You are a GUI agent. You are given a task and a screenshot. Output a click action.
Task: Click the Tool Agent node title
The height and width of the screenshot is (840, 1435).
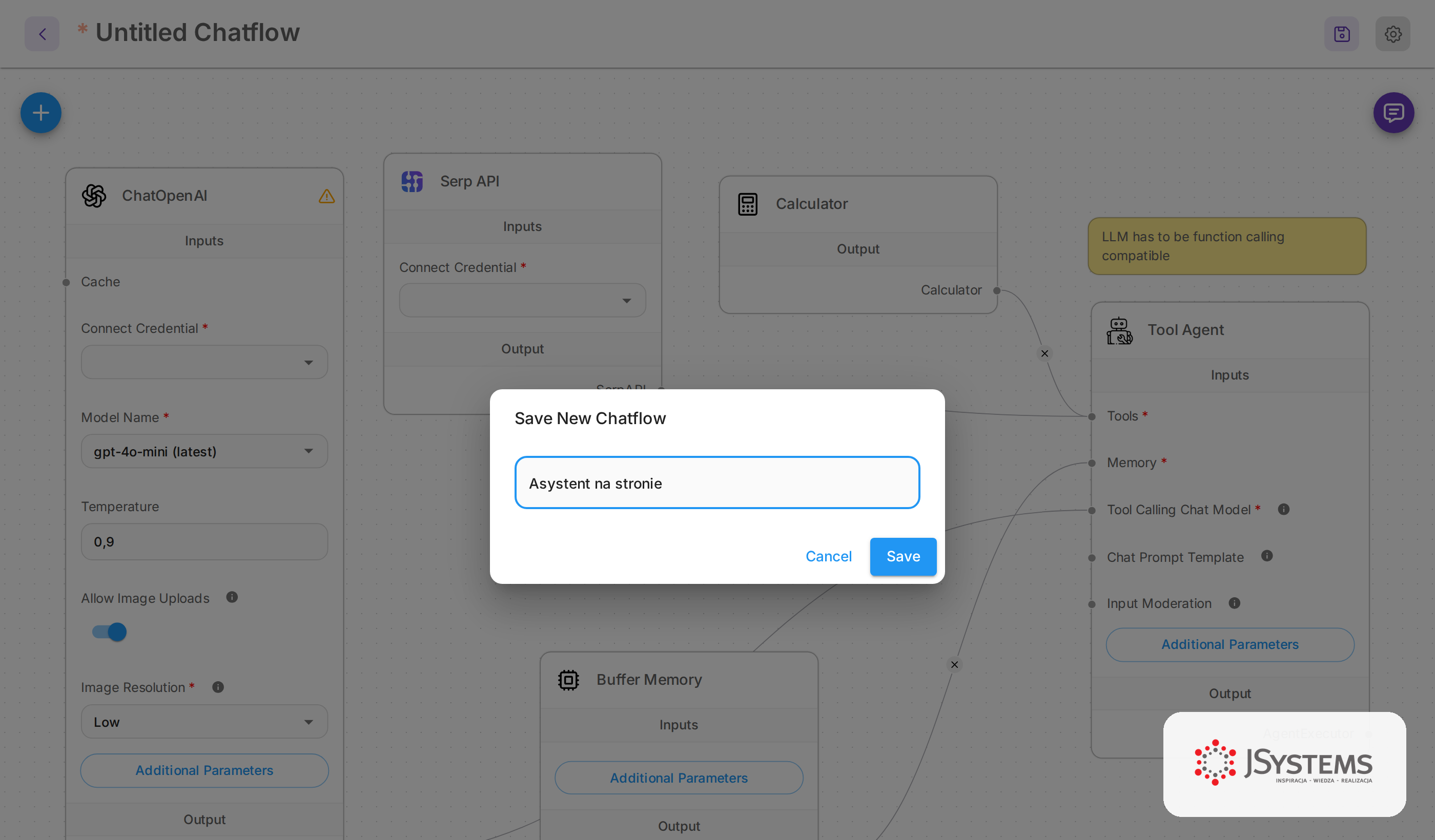tap(1185, 329)
